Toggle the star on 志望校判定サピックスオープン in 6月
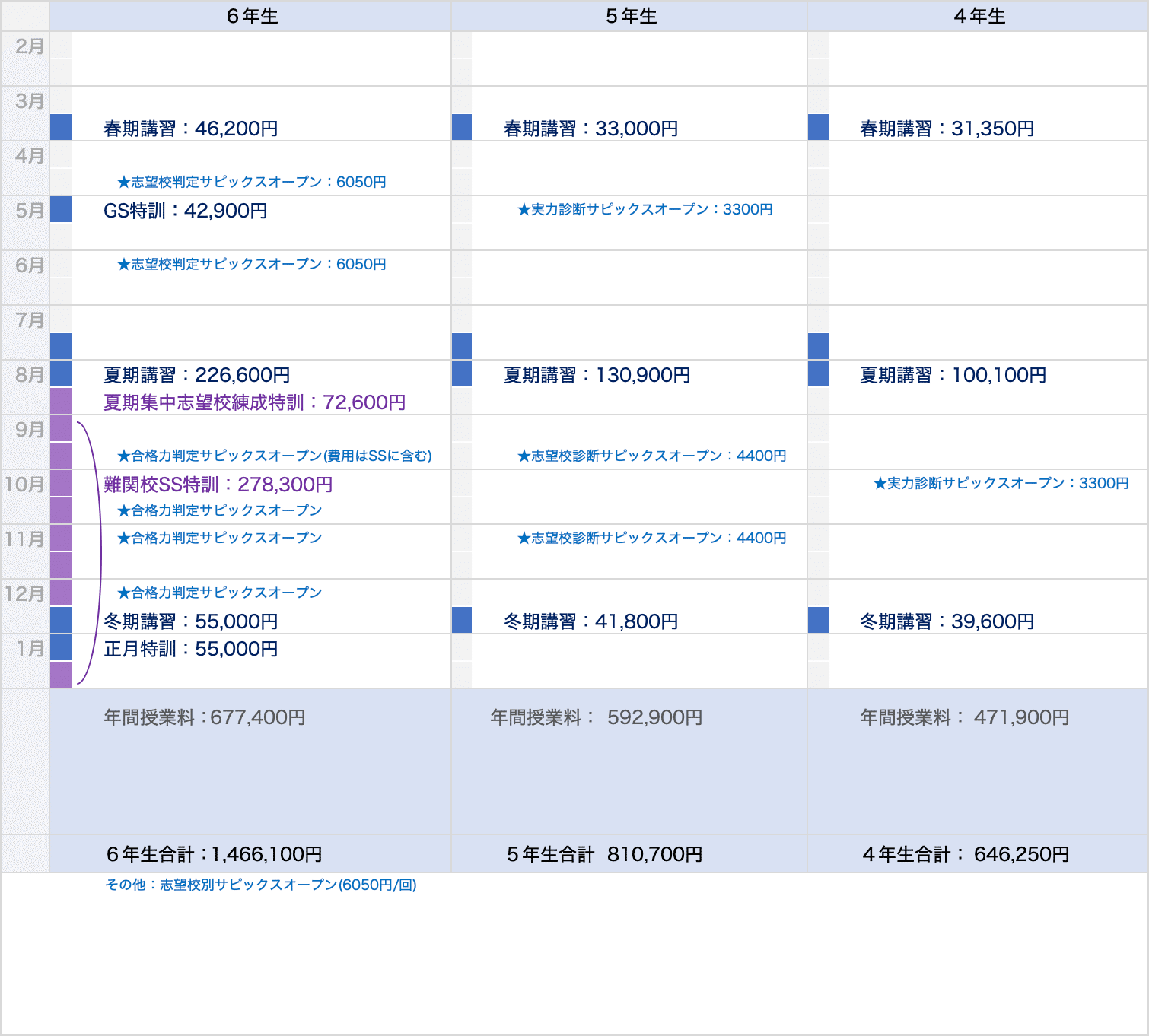 click(x=123, y=265)
